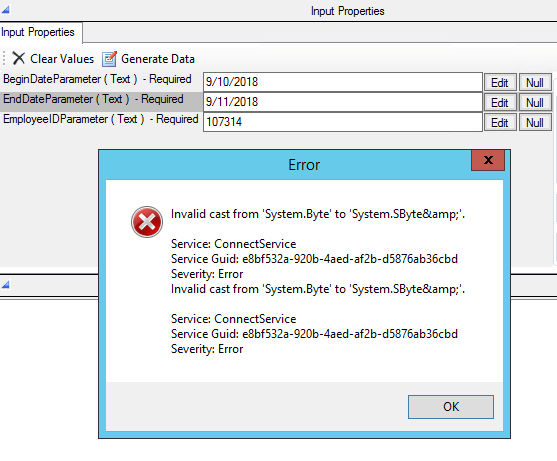Edit the EndDateParameter value
This screenshot has height=461, width=557.
[x=500, y=103]
